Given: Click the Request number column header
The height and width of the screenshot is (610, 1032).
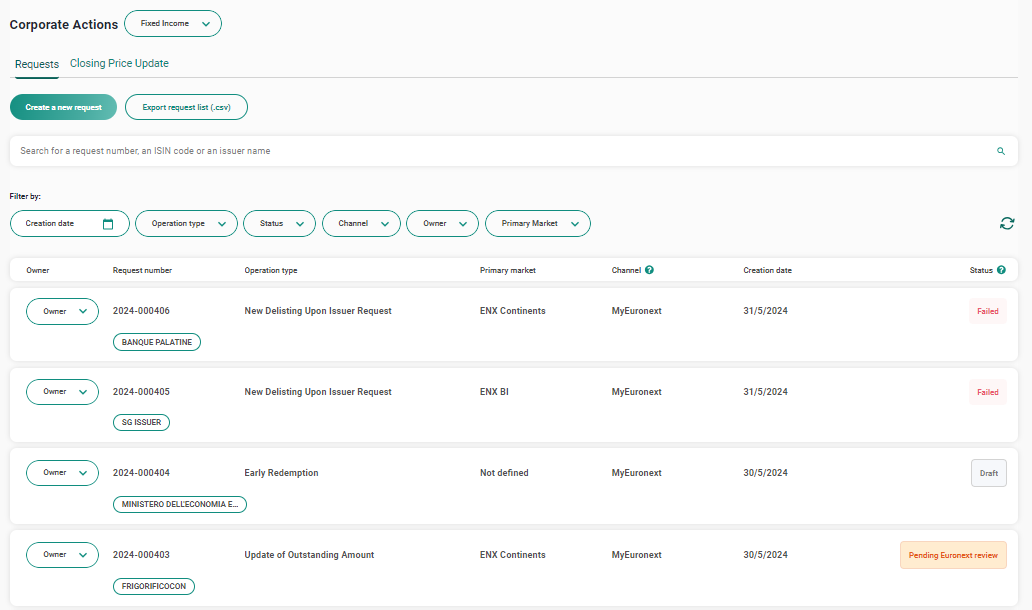Looking at the screenshot, I should [x=142, y=270].
